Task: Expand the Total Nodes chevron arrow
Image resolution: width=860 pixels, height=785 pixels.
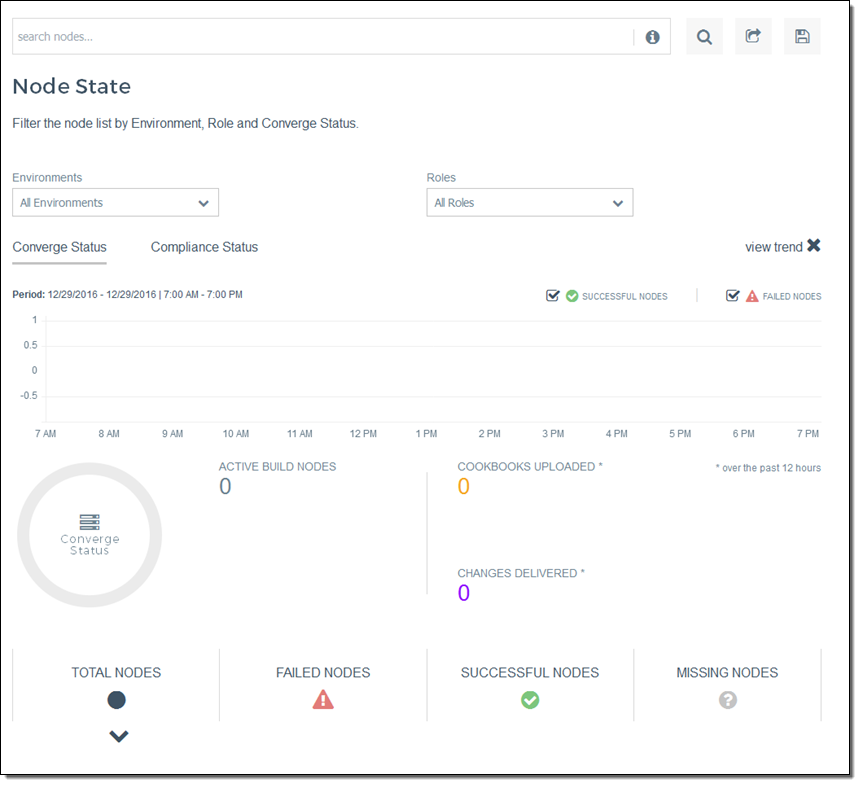Action: pos(118,737)
